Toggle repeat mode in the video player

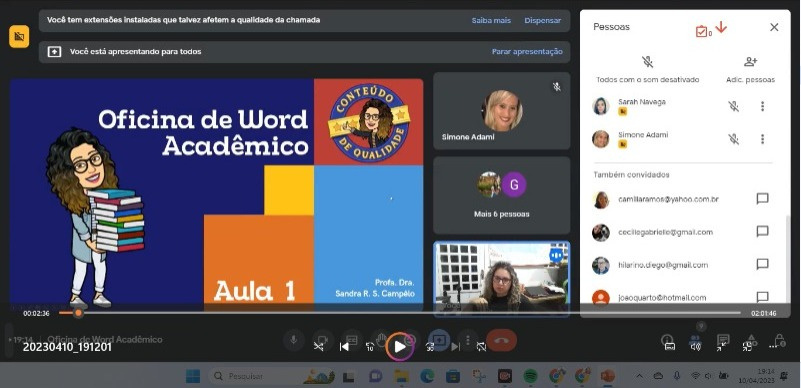pyautogui.click(x=481, y=347)
